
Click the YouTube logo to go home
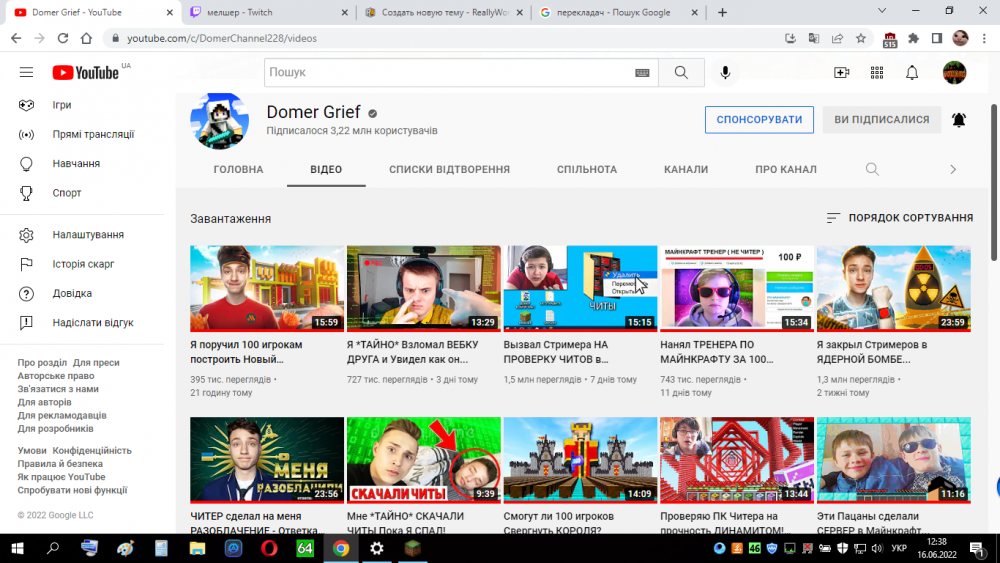pyautogui.click(x=85, y=72)
